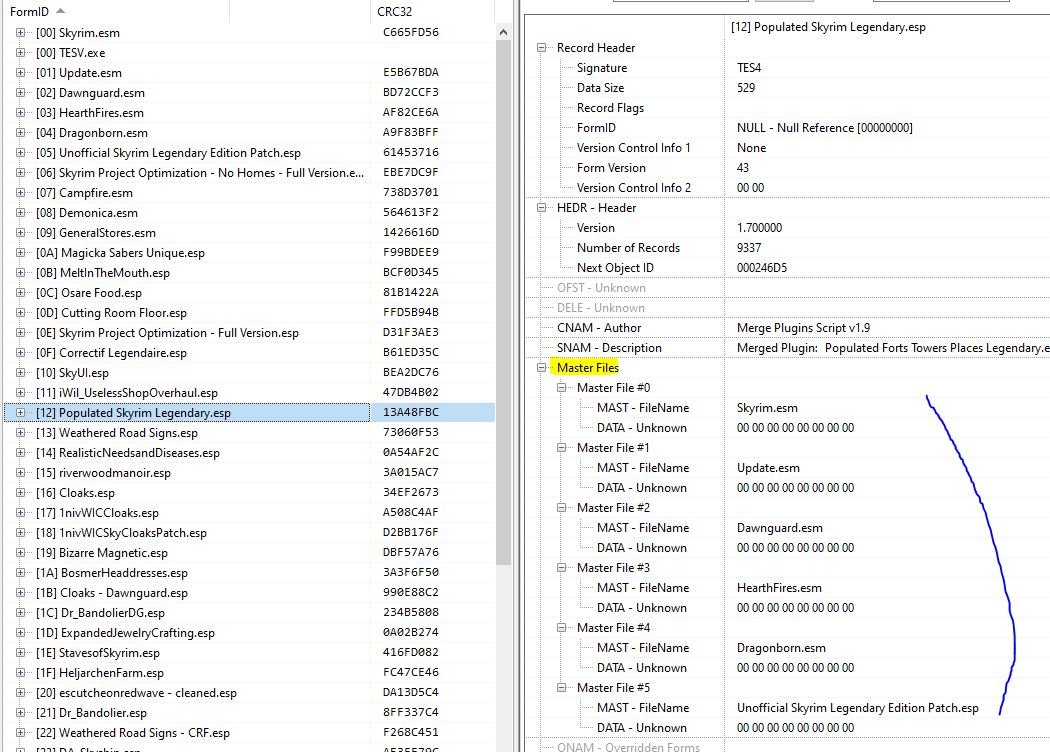Expand Populated Skyrim Legendary.esp node
Image resolution: width=1050 pixels, height=752 pixels.
coord(21,413)
